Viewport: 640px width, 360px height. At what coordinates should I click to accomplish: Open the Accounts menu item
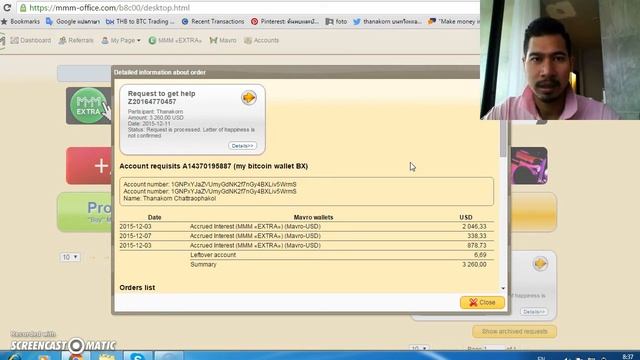[x=262, y=40]
